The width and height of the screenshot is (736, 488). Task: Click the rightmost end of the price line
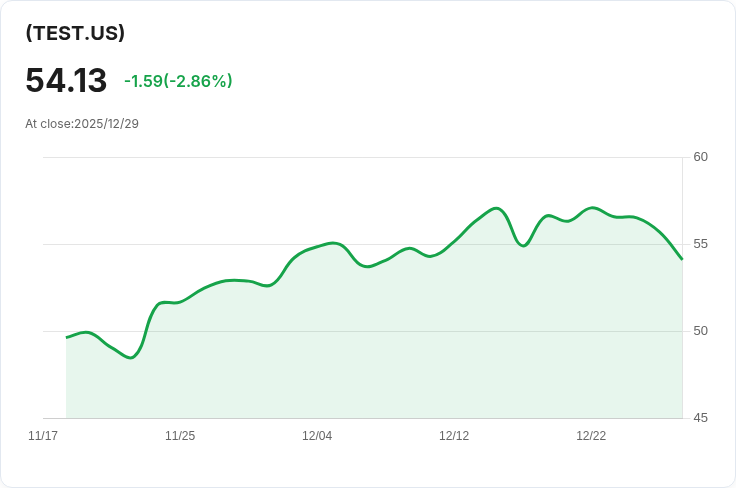(682, 259)
